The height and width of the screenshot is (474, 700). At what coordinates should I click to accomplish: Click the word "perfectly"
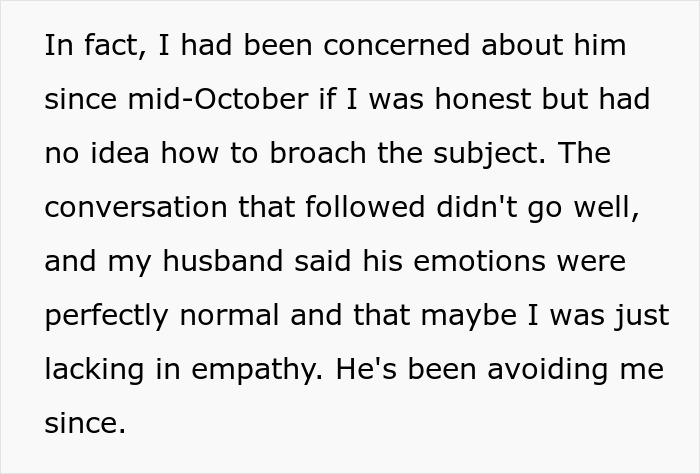[x=106, y=317]
